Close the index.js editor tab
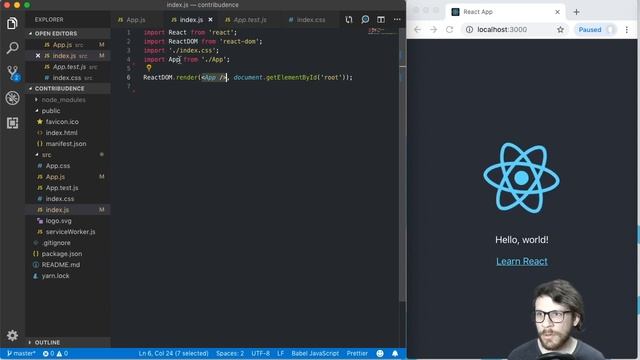Screen dimensions: 640x360 pyautogui.click(x=211, y=20)
